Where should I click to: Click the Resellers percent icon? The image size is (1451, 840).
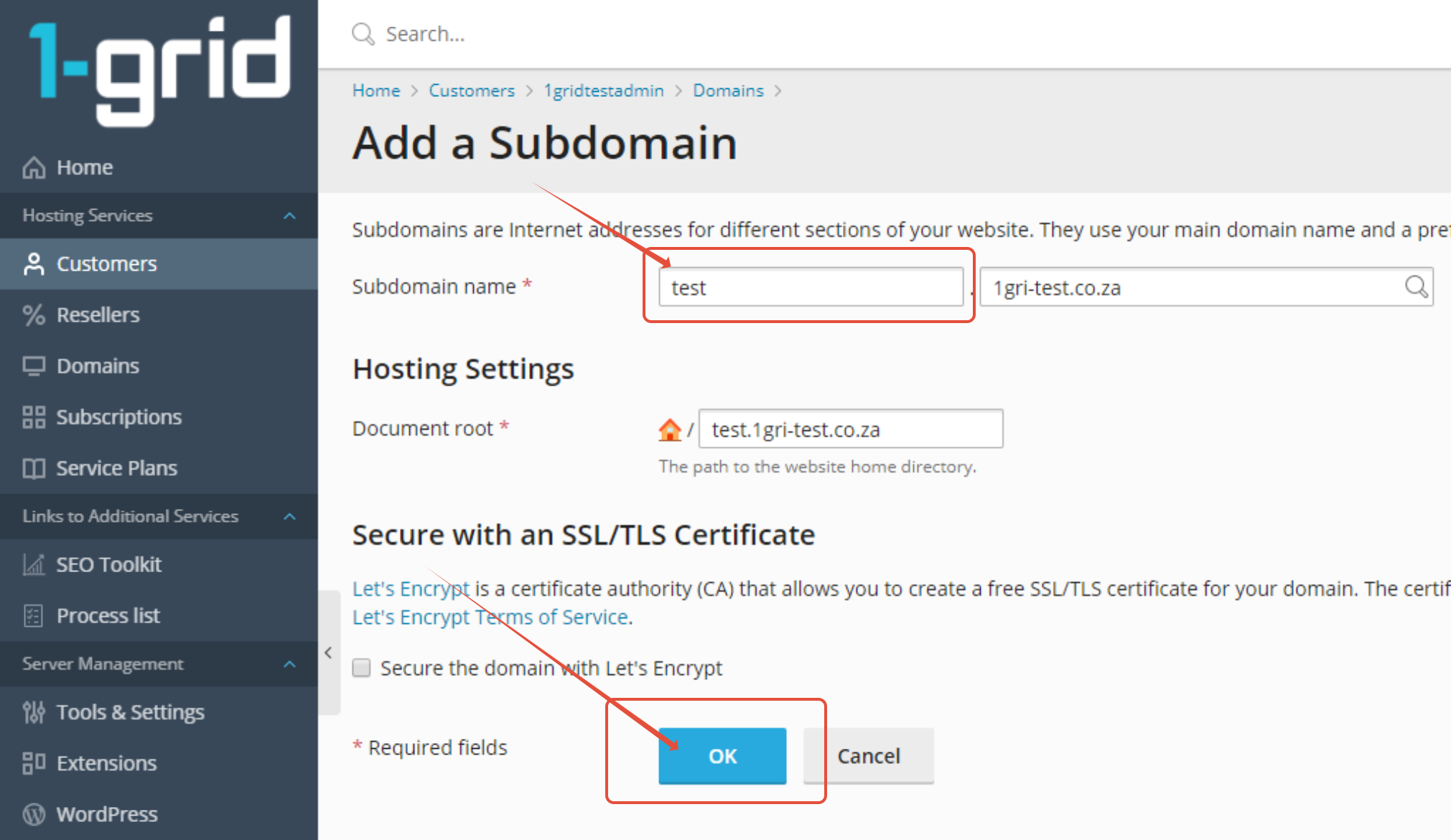click(x=34, y=315)
